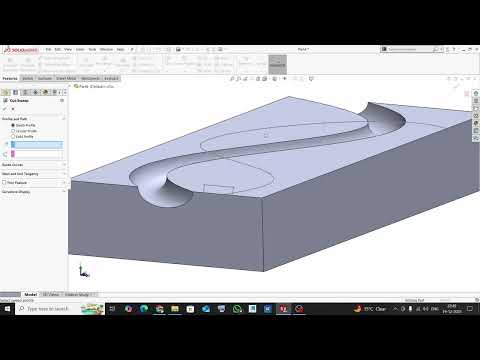Expand the Thin Feature section arrow

point(64,183)
